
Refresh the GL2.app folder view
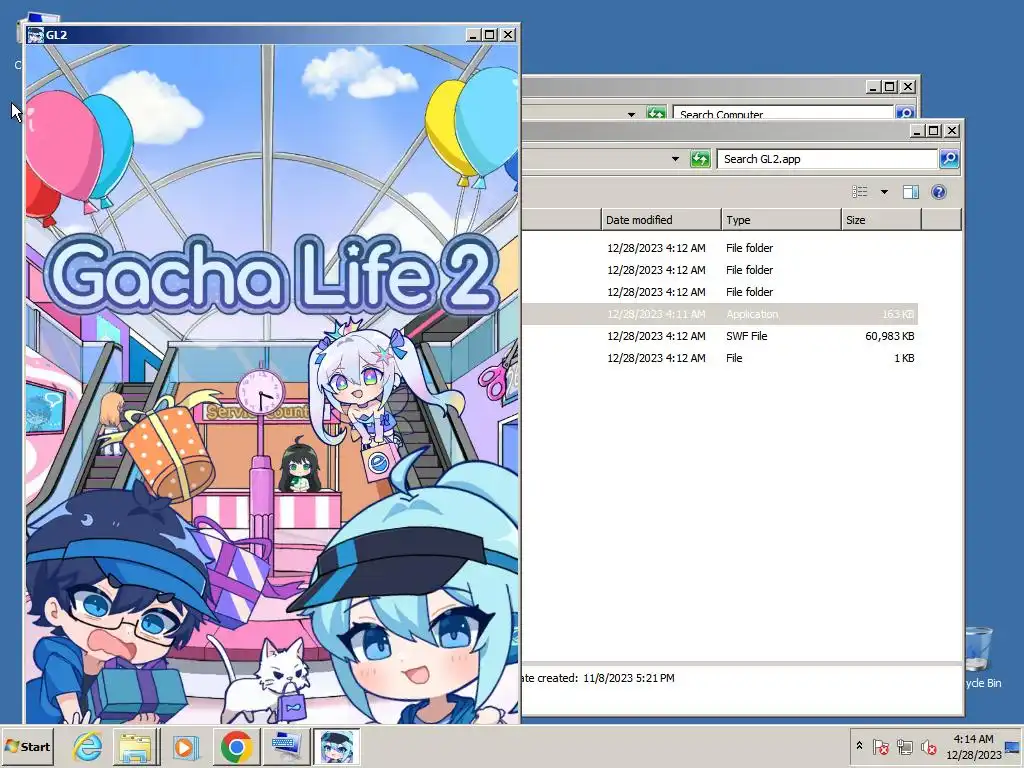point(700,159)
